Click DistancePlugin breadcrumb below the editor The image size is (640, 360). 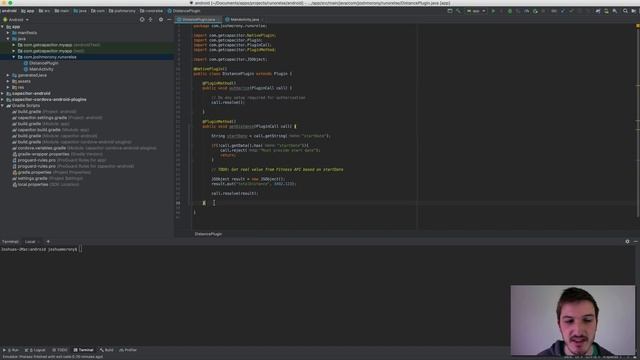pos(208,234)
